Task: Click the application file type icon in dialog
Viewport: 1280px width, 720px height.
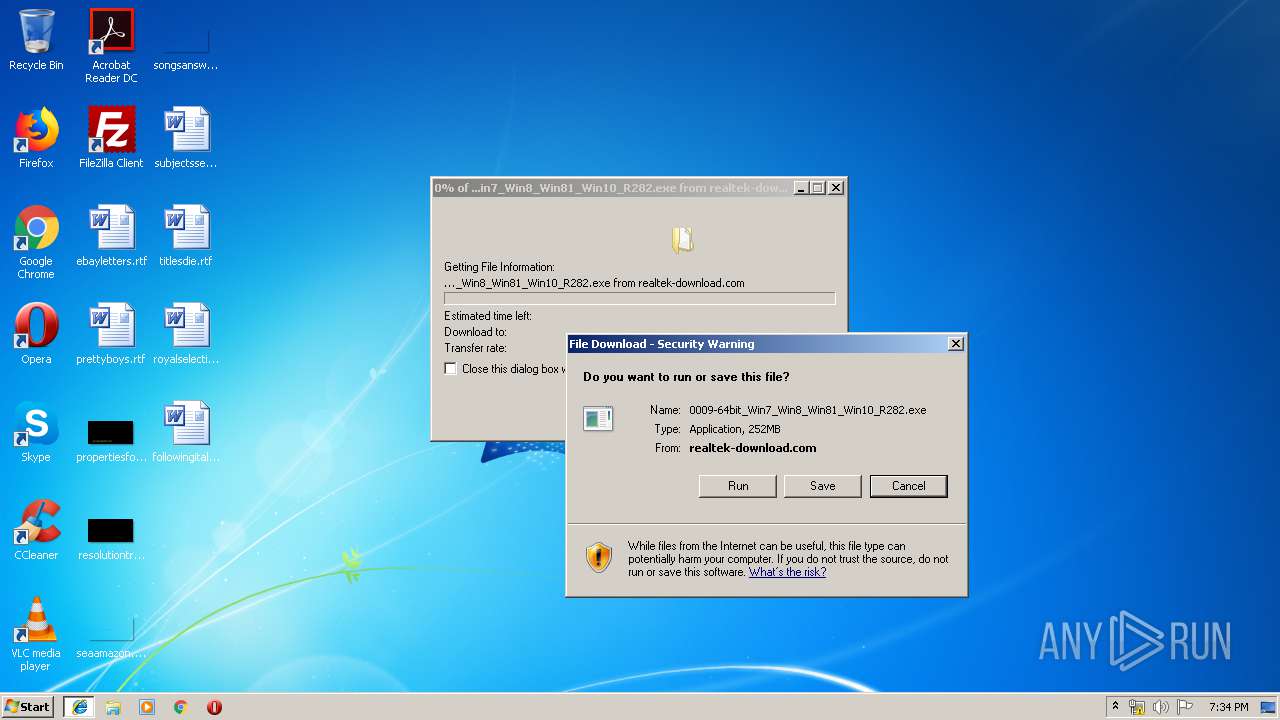Action: 598,418
